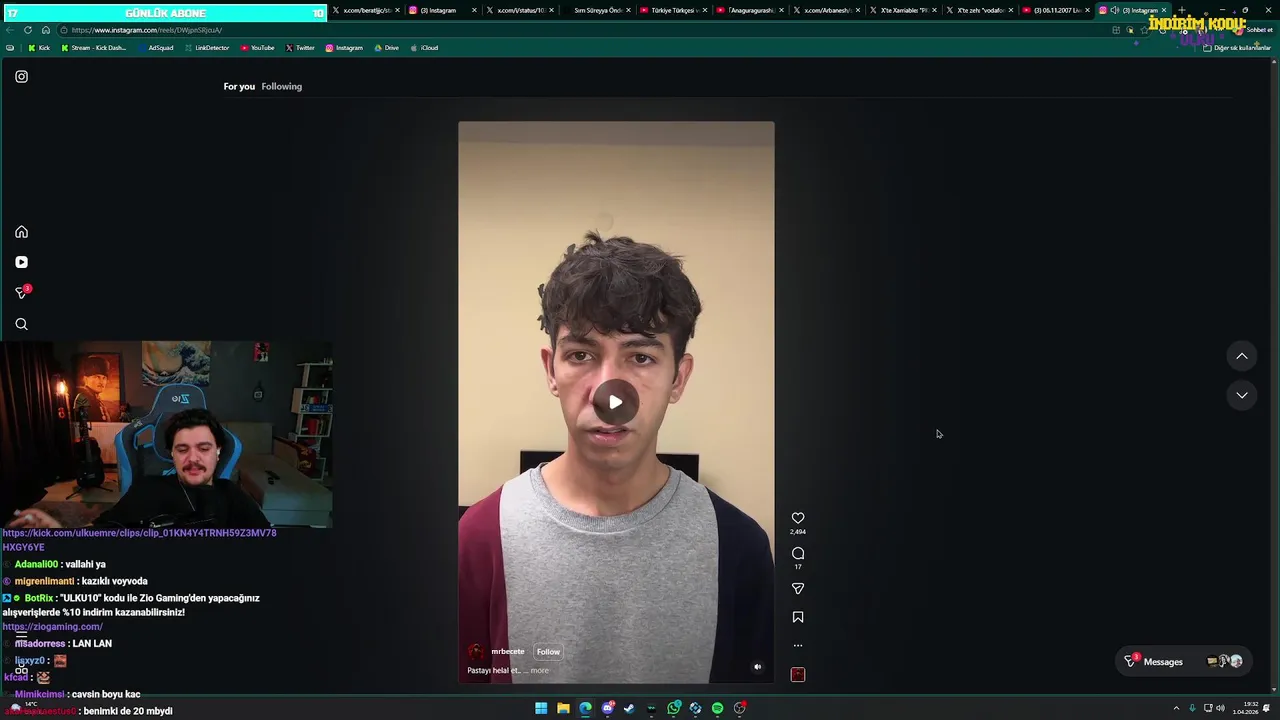Screen dimensions: 1280x720
Task: Open the Stream - Kick Dashboard bookmark
Action: pyautogui.click(x=94, y=48)
